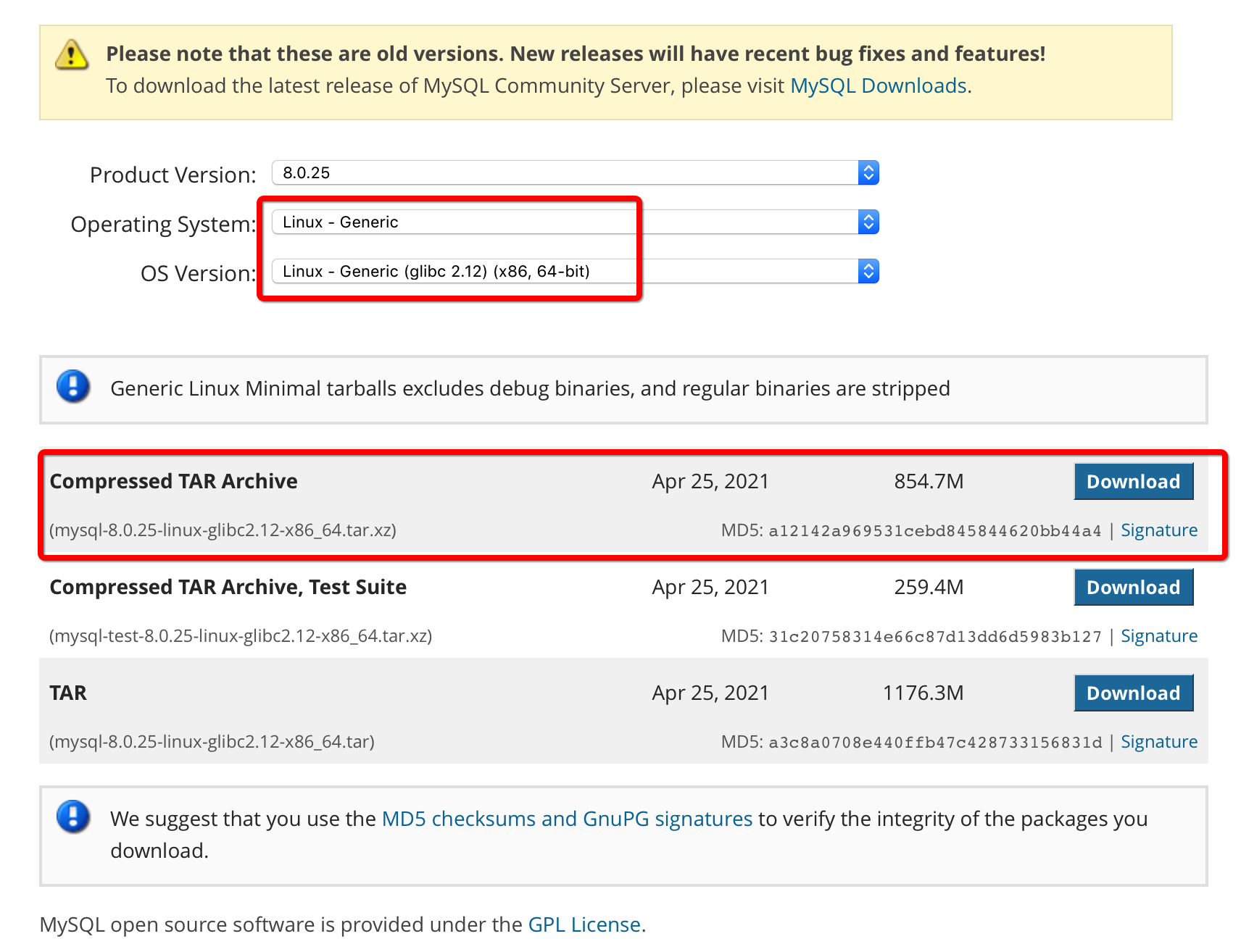Click the Product Version label
This screenshot has width=1241, height=952.
(x=173, y=175)
